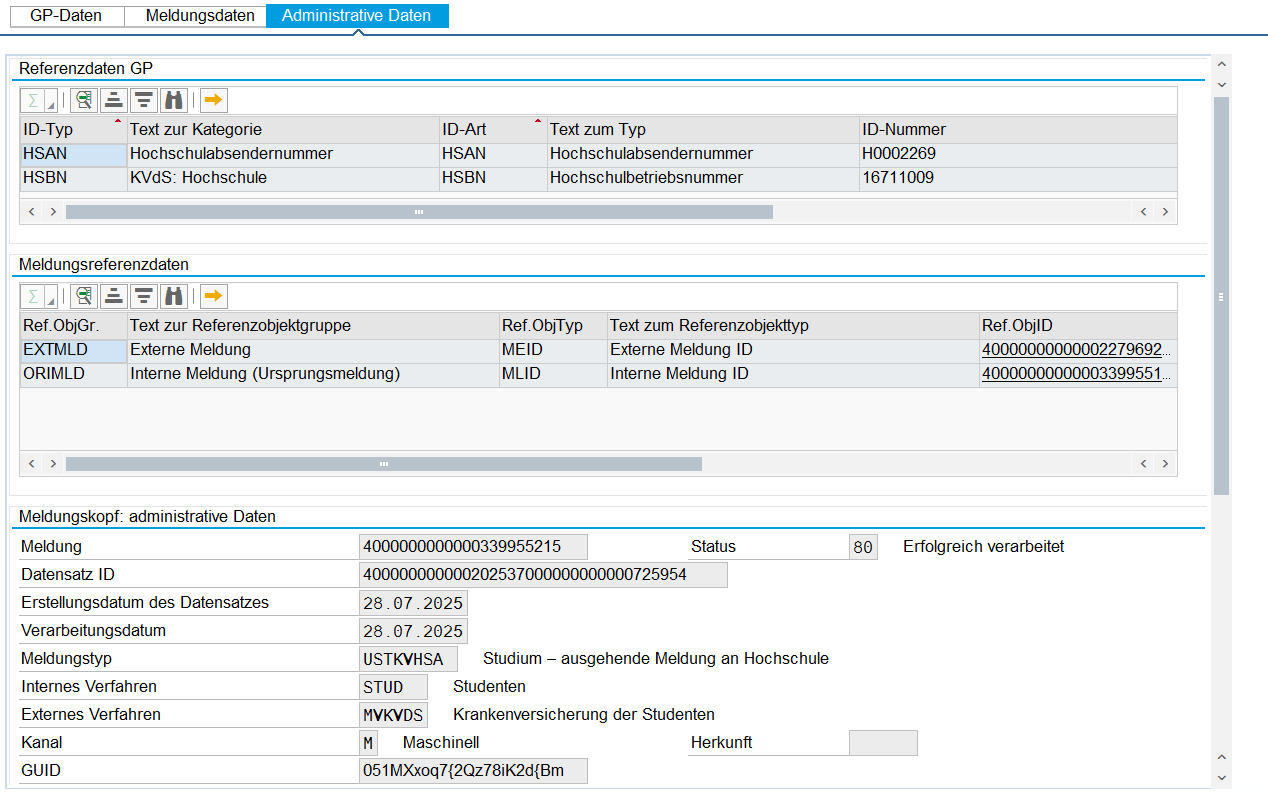Viewport: 1268px width, 795px height.
Task: Sort descending in Referenzdaten GP toolbar
Action: [144, 100]
